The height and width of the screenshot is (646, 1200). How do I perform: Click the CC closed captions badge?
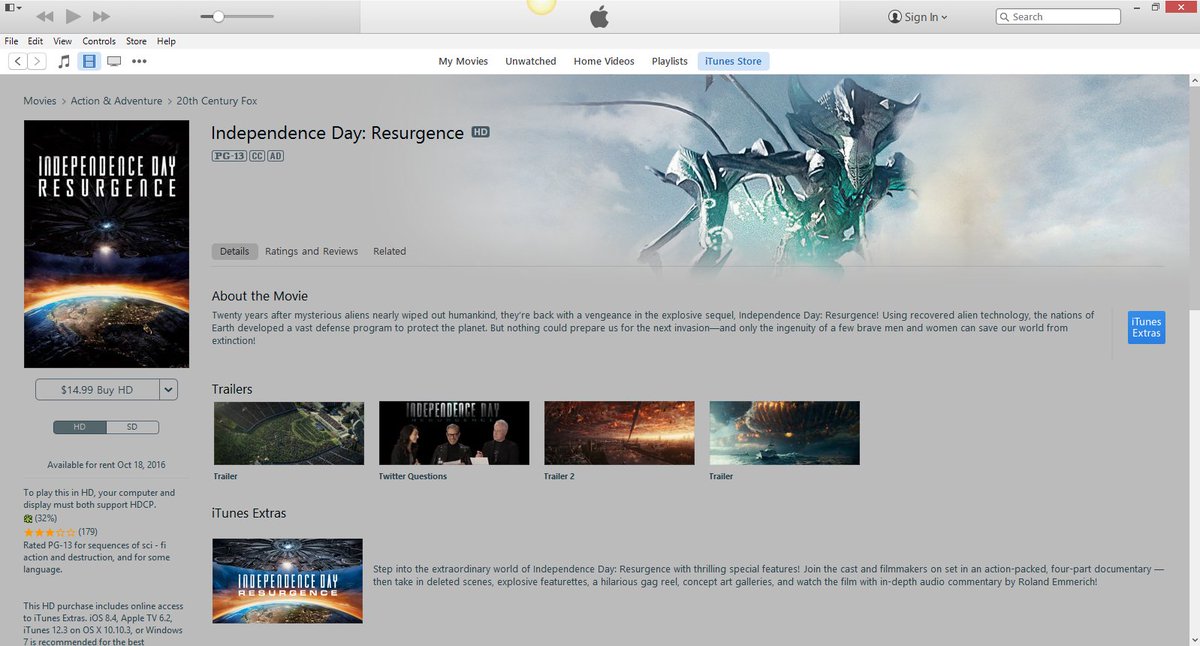point(256,156)
